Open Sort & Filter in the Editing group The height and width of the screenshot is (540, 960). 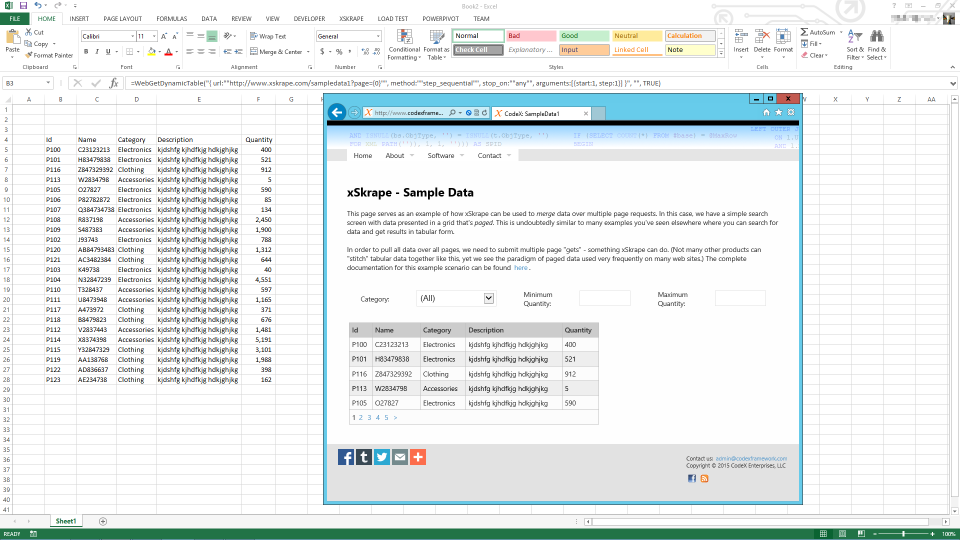(855, 45)
